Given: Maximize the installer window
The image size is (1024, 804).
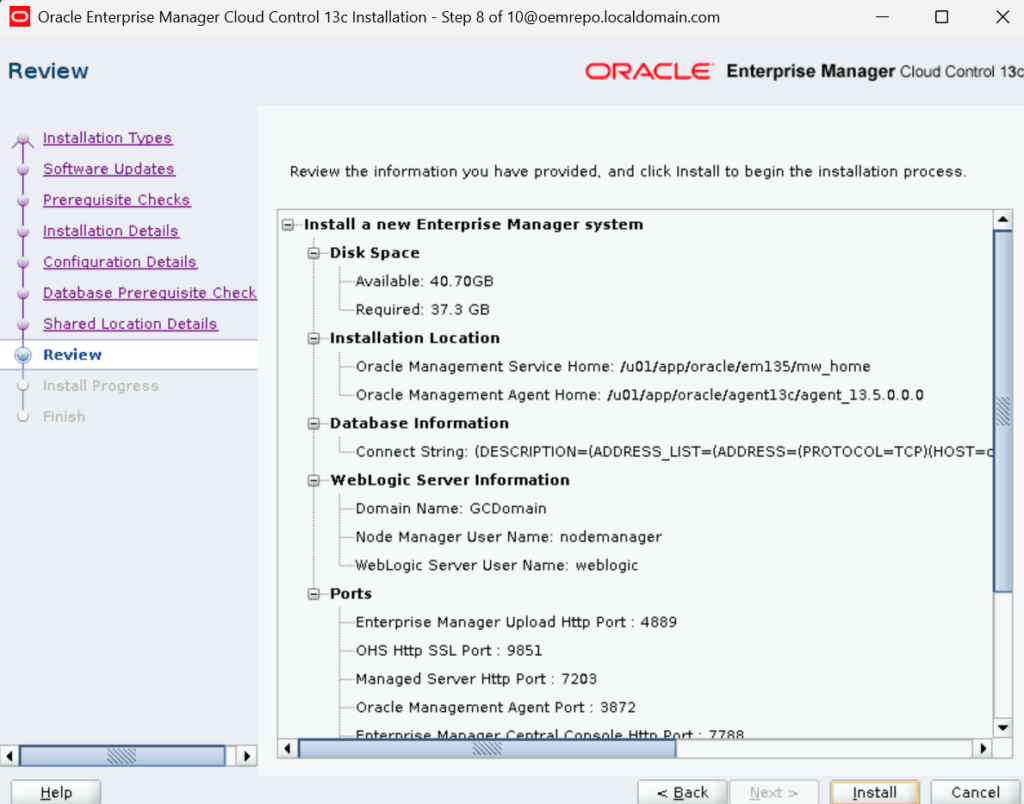Looking at the screenshot, I should (x=942, y=17).
